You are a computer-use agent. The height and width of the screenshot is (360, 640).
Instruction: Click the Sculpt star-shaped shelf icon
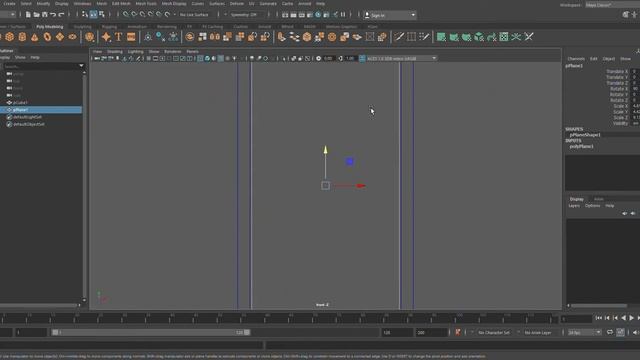click(106, 37)
